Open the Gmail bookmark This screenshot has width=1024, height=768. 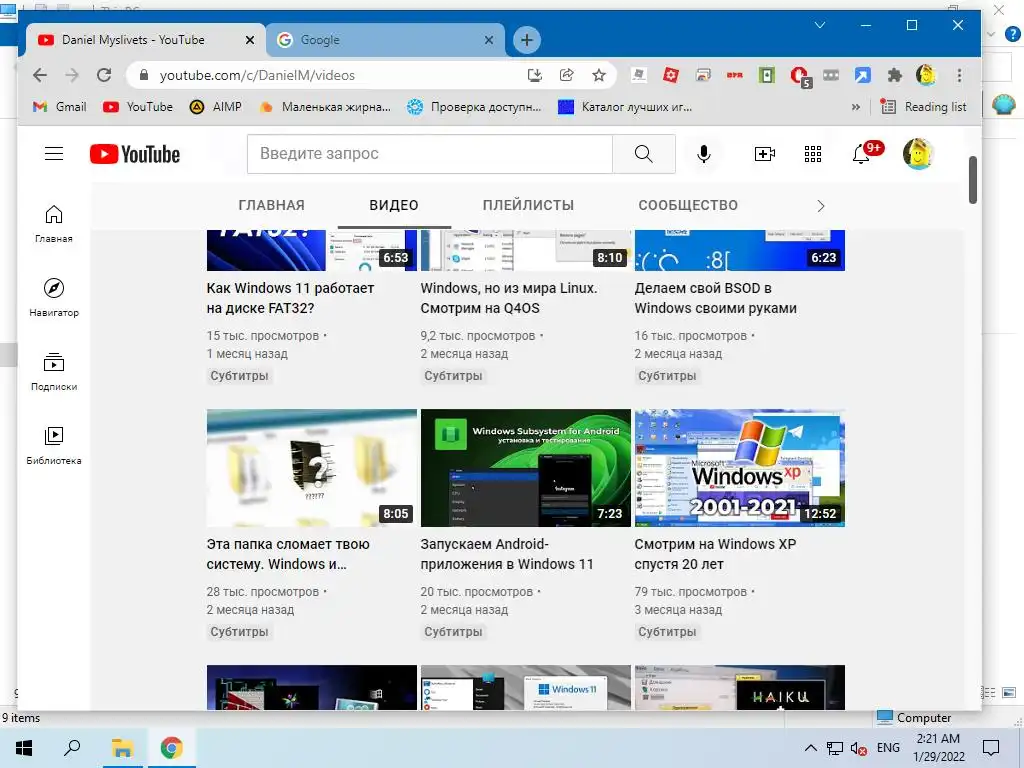[x=59, y=106]
